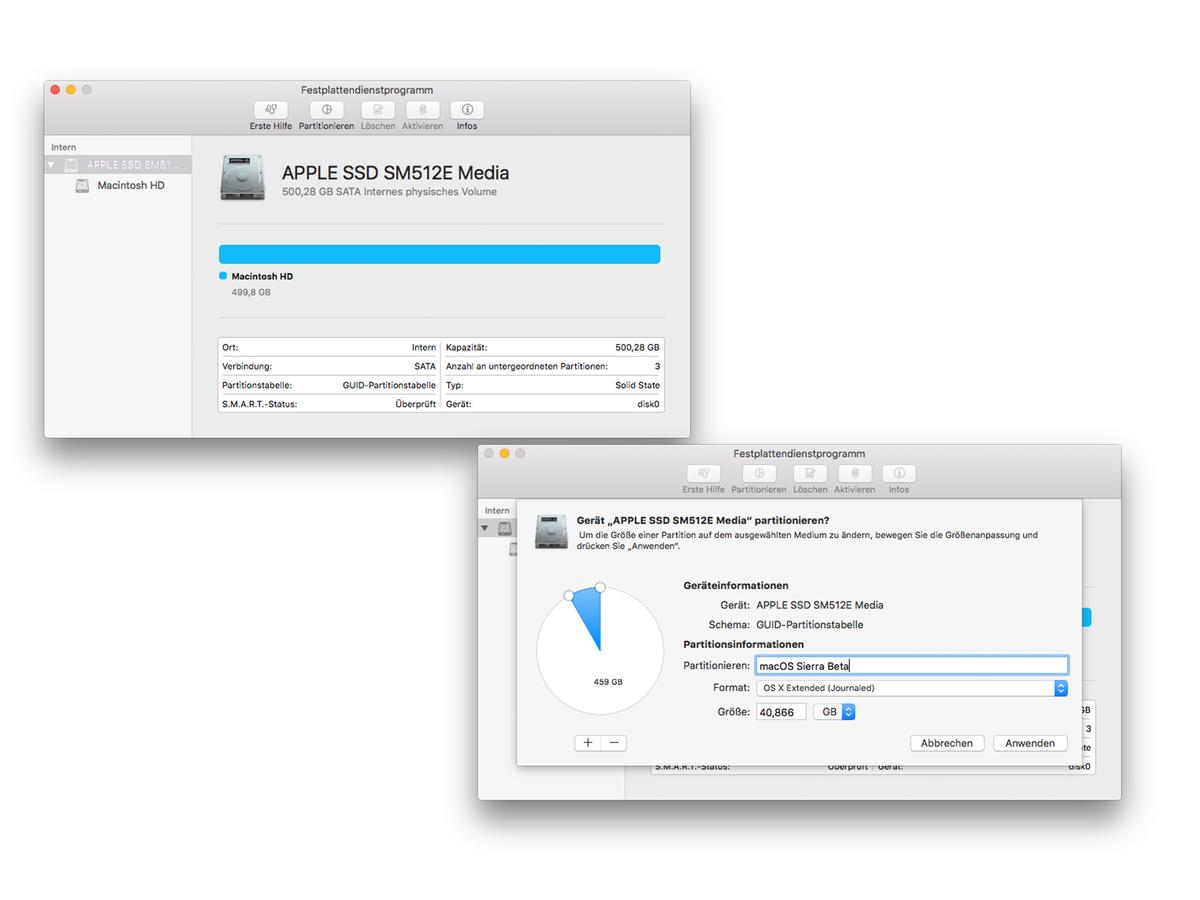Screen dimensions: 1200x900
Task: Click the large drive icon beside APPLE SSD title
Action: (x=242, y=178)
